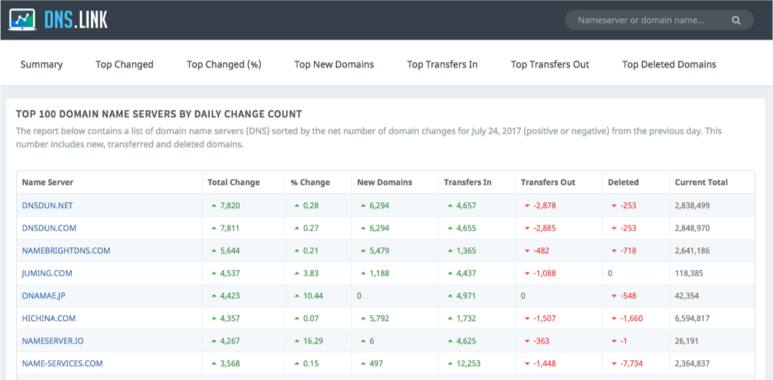Click the search magnifier icon
The image size is (773, 380).
pos(736,20)
